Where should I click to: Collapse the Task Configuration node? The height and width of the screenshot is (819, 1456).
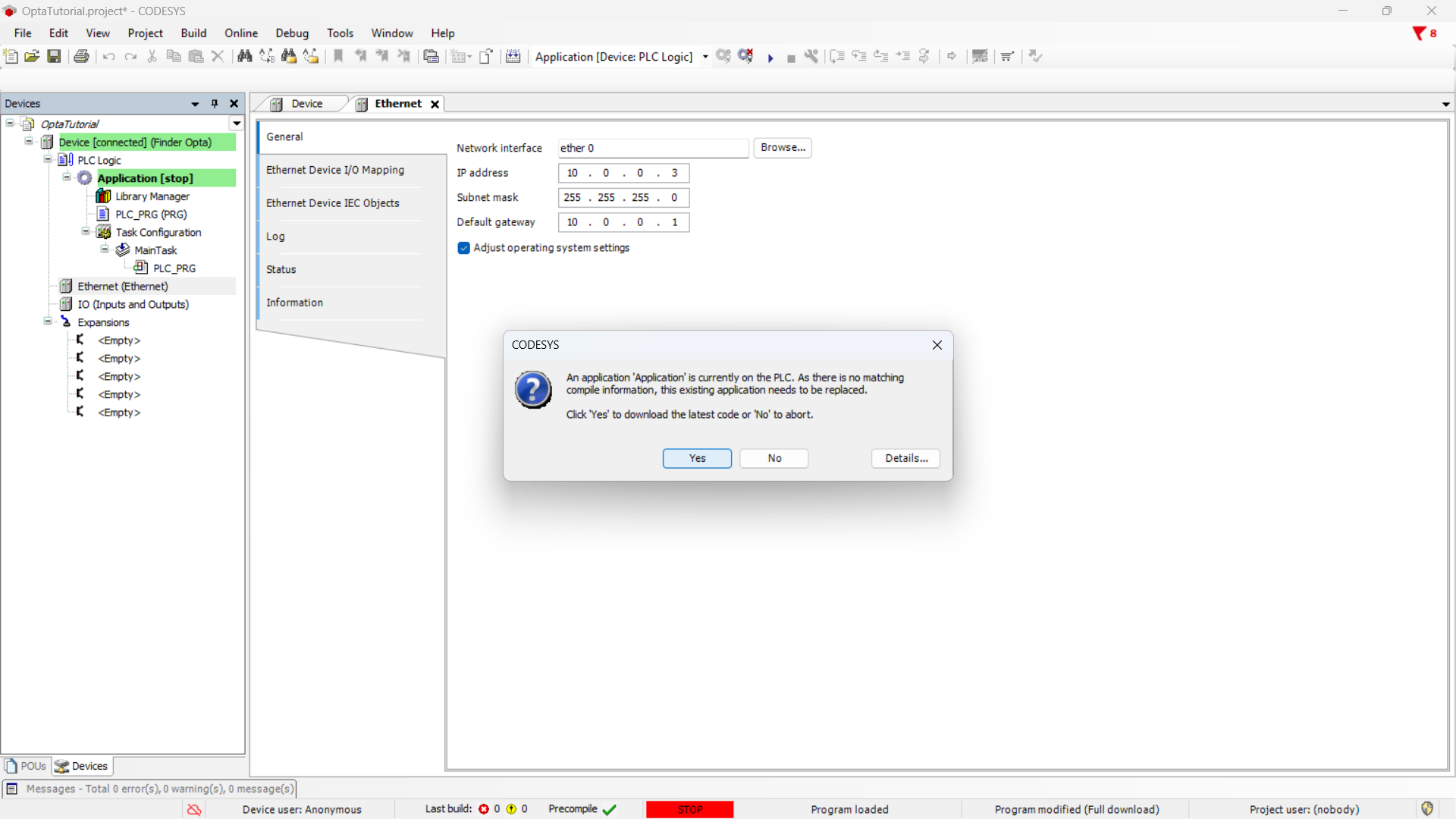click(86, 232)
